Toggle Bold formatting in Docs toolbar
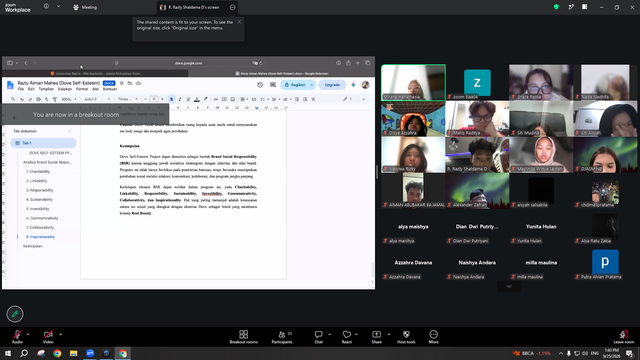640x360 pixels. pyautogui.click(x=171, y=99)
